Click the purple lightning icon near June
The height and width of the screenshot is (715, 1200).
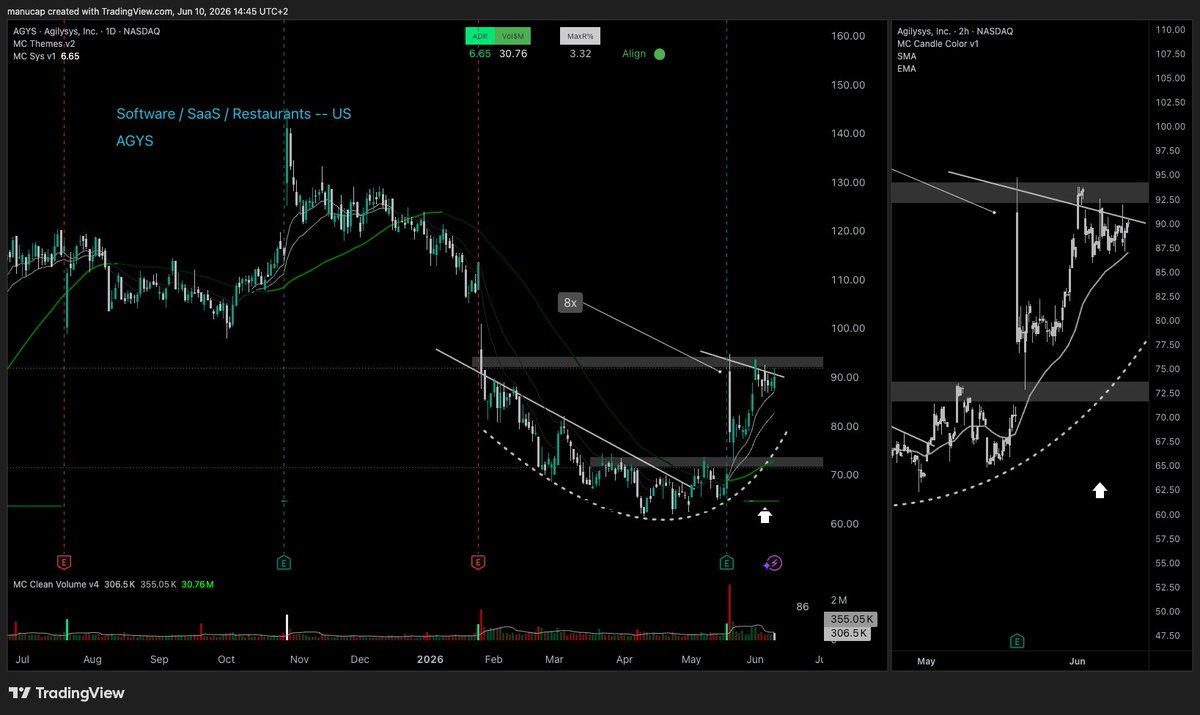pyautogui.click(x=773, y=563)
